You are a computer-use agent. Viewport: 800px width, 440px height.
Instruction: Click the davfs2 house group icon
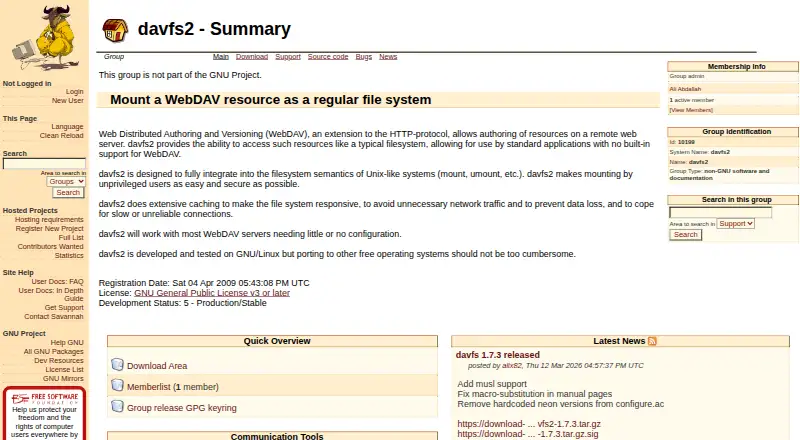[115, 30]
